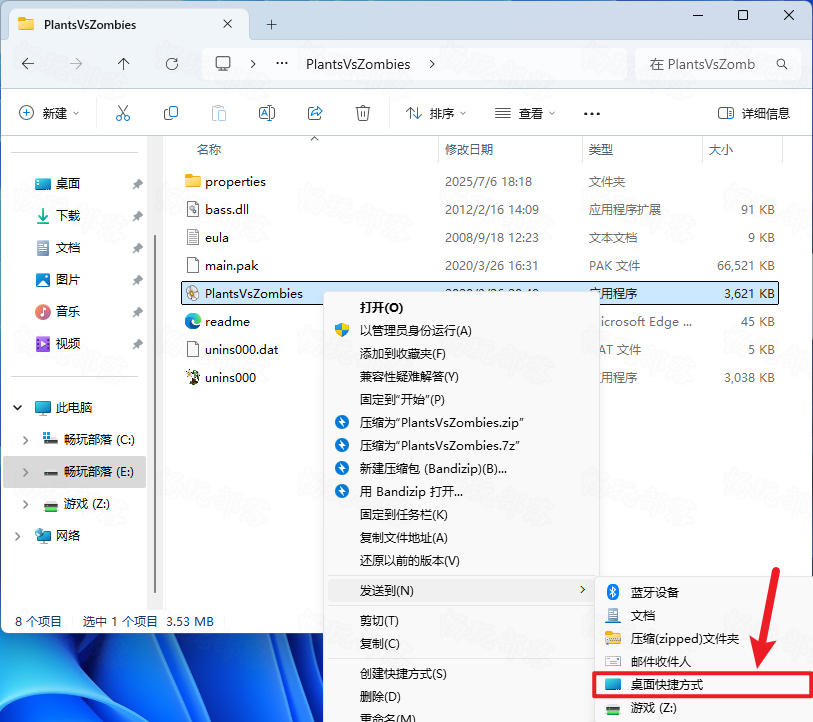This screenshot has width=813, height=722.
Task: Go up one folder level
Action: tap(123, 64)
